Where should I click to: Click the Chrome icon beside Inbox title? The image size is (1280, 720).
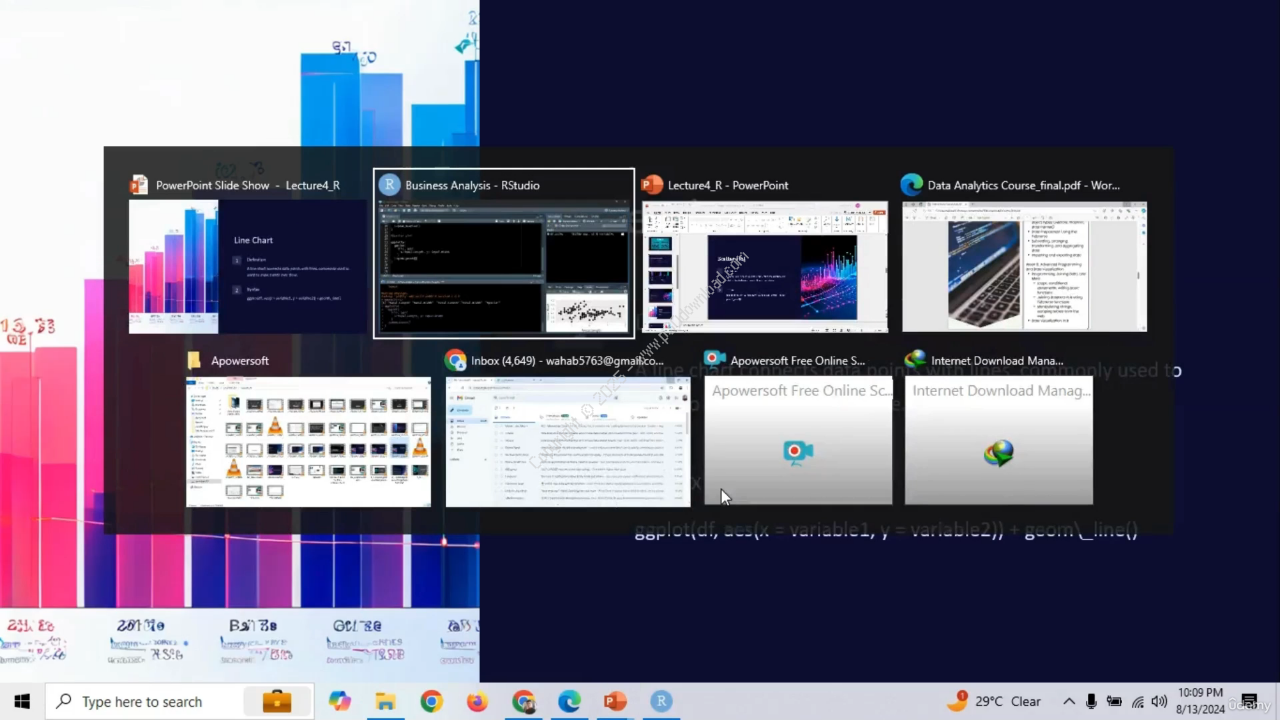456,360
